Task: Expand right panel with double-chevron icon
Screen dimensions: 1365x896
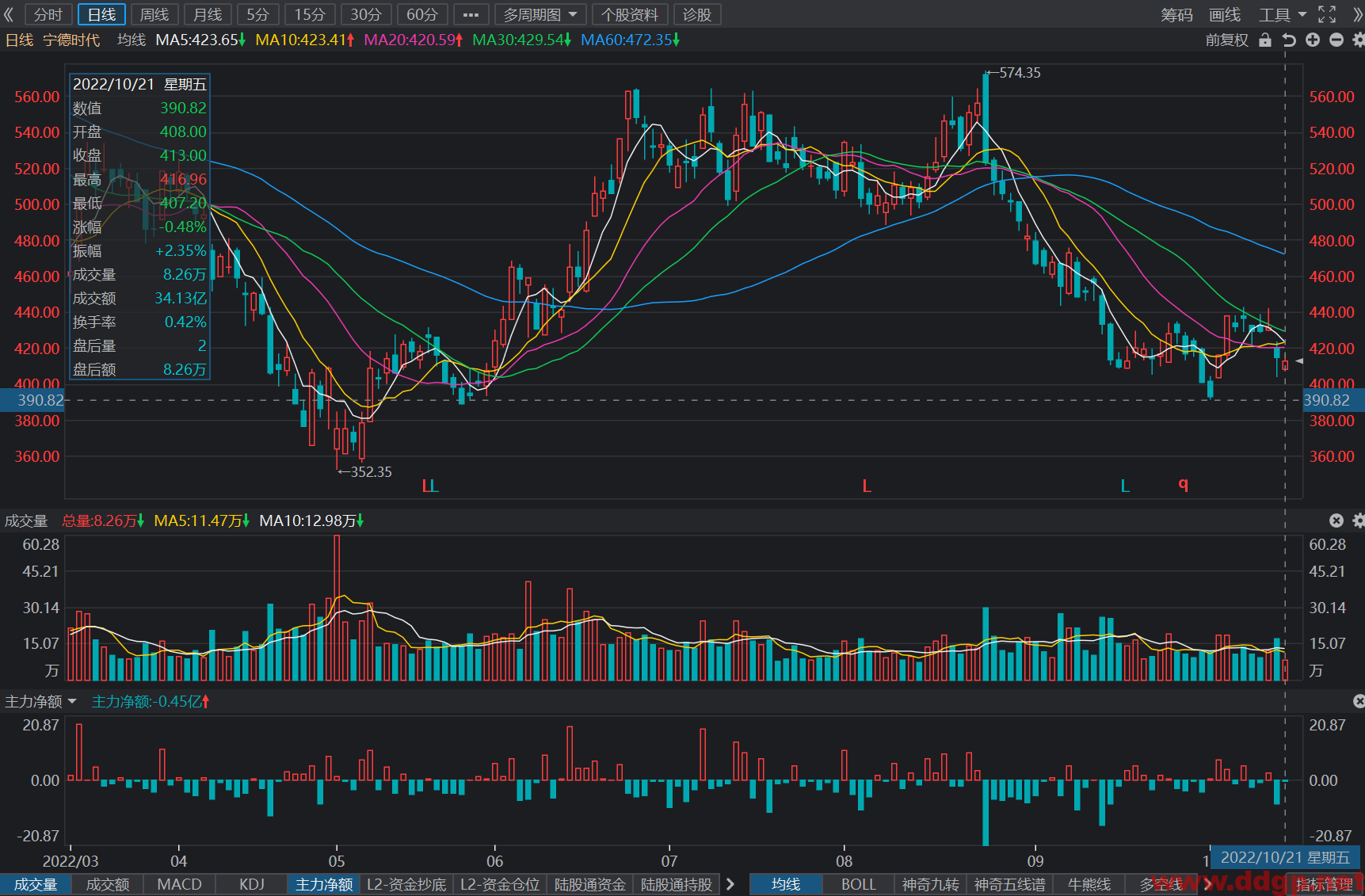Action: (1357, 14)
